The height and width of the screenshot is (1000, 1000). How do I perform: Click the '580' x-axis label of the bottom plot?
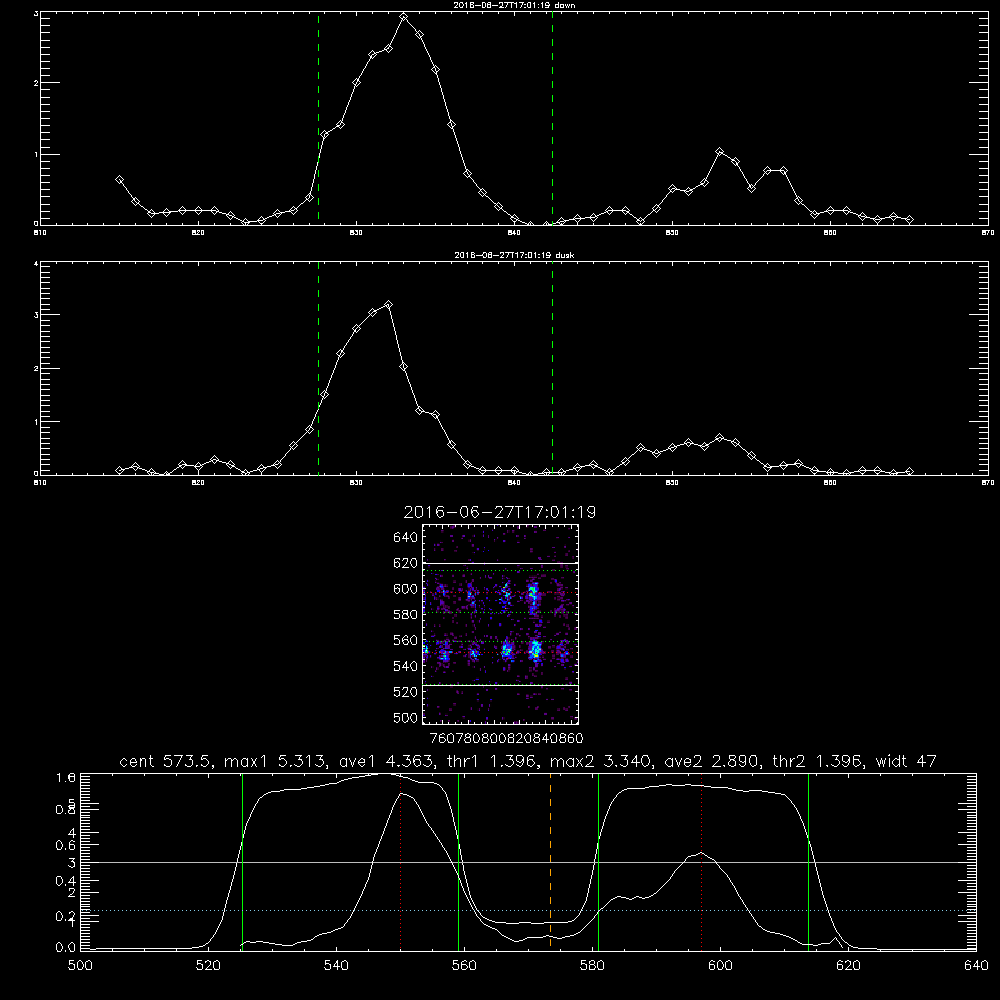point(592,966)
